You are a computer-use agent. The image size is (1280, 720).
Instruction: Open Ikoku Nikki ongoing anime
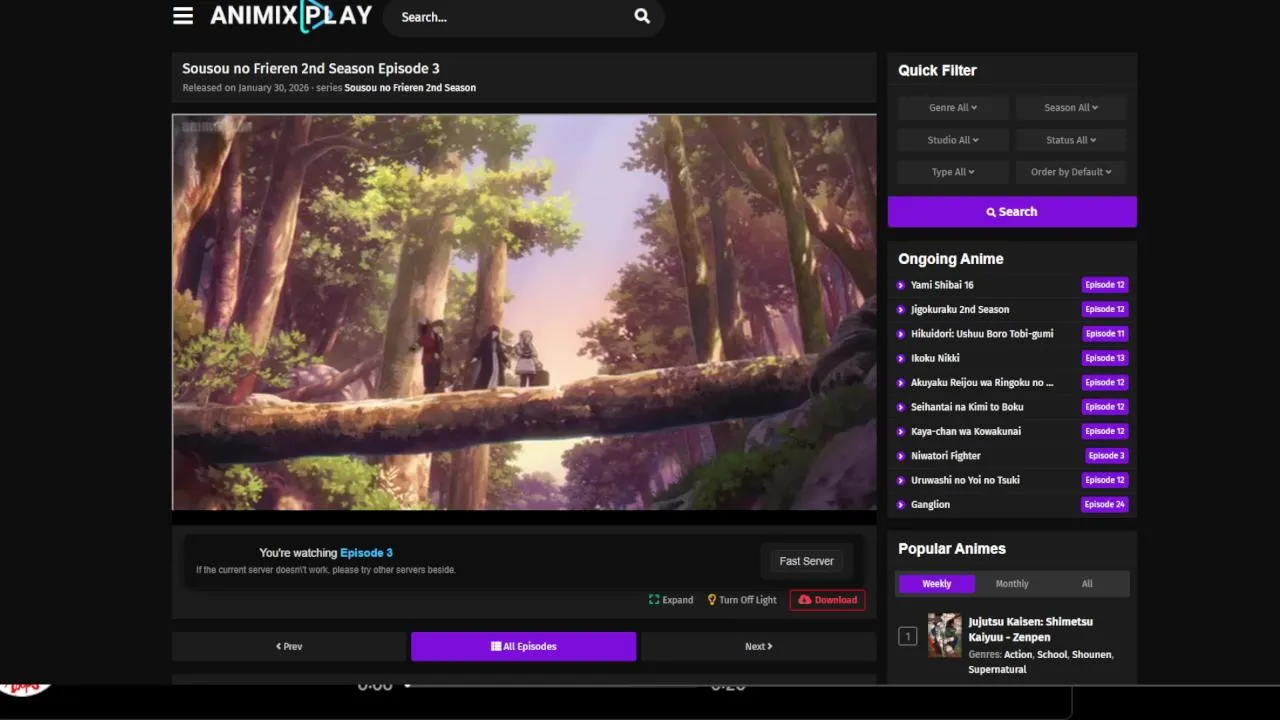(x=935, y=358)
